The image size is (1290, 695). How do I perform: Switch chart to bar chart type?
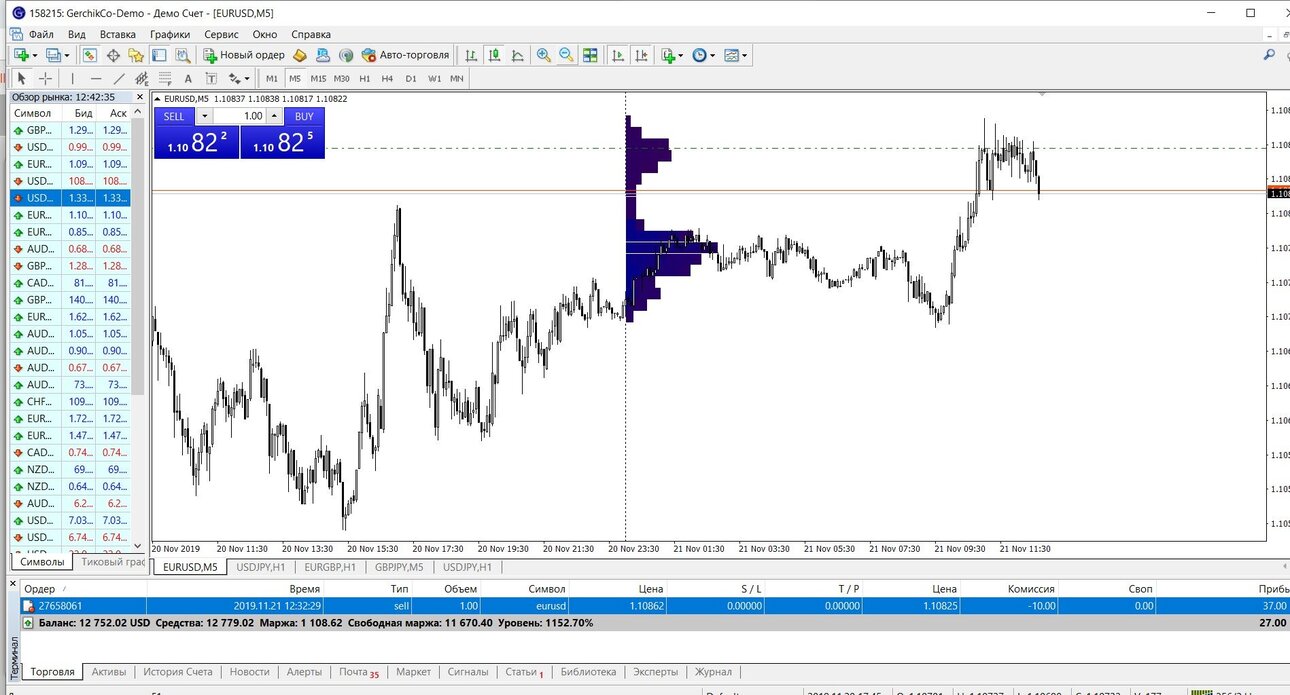(x=470, y=55)
